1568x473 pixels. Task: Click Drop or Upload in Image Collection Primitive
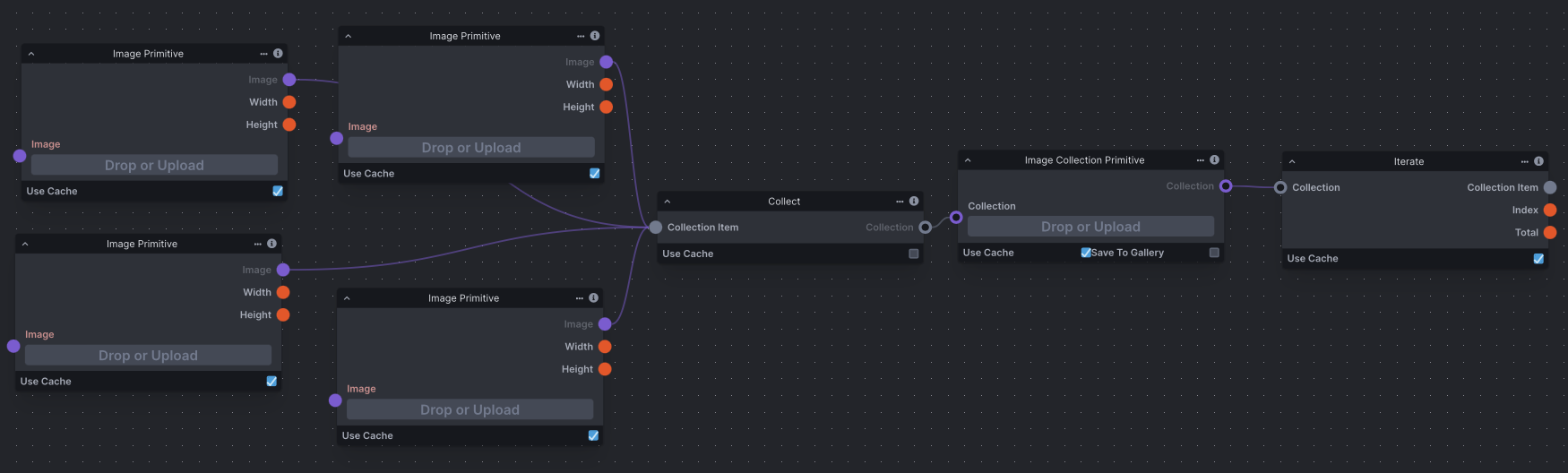click(1090, 228)
